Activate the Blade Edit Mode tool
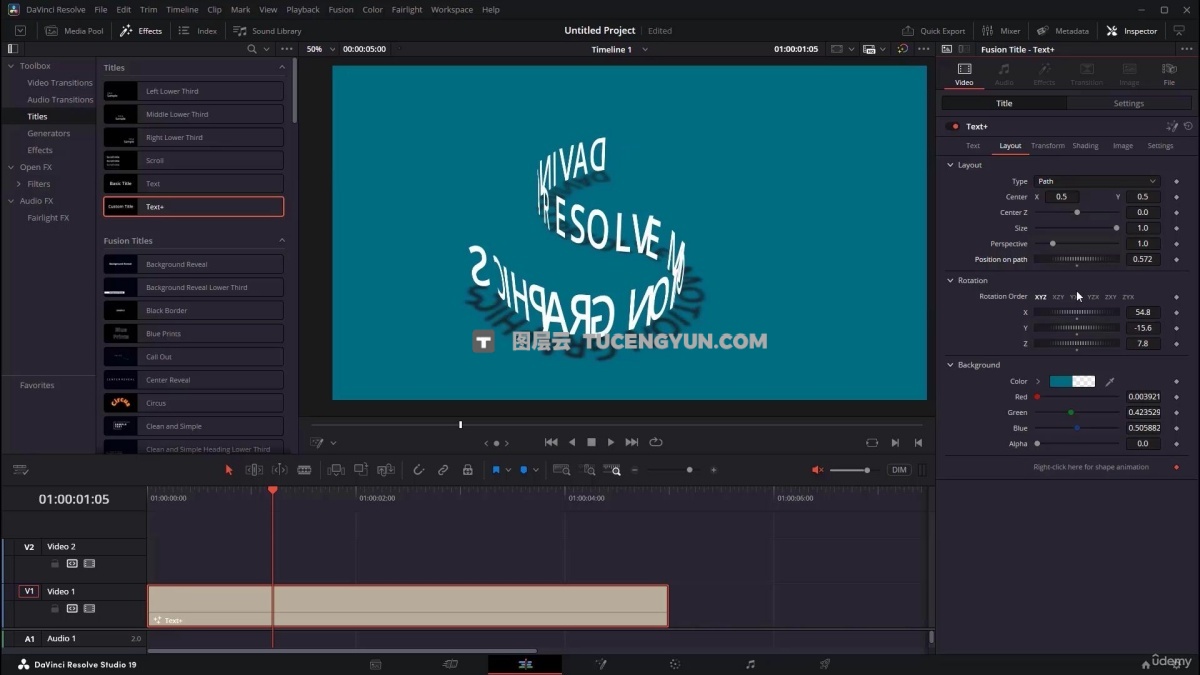The width and height of the screenshot is (1200, 675). click(x=304, y=470)
